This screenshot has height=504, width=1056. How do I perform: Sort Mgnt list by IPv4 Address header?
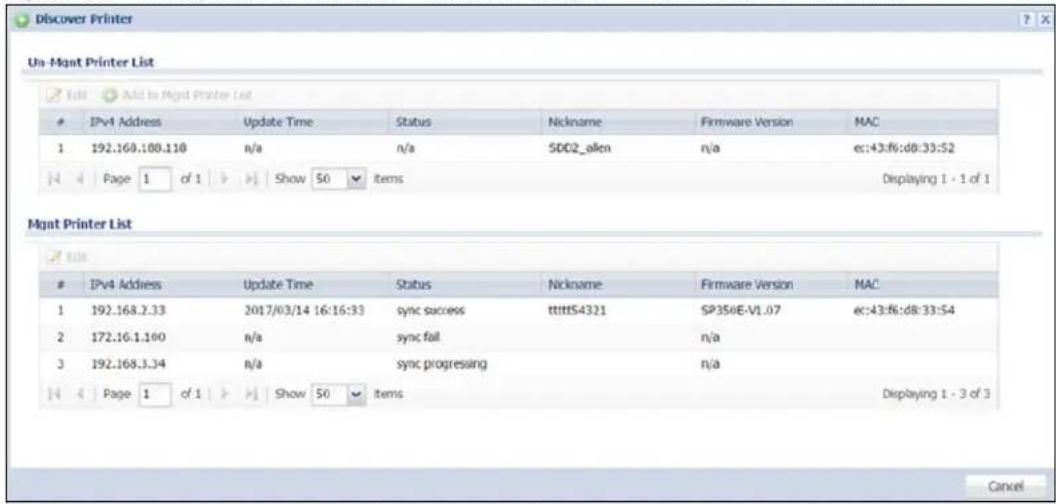pyautogui.click(x=159, y=284)
